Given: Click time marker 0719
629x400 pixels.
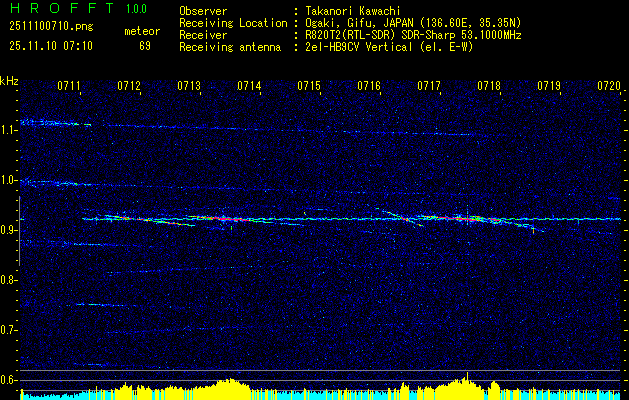Looking at the screenshot, I should point(549,85).
